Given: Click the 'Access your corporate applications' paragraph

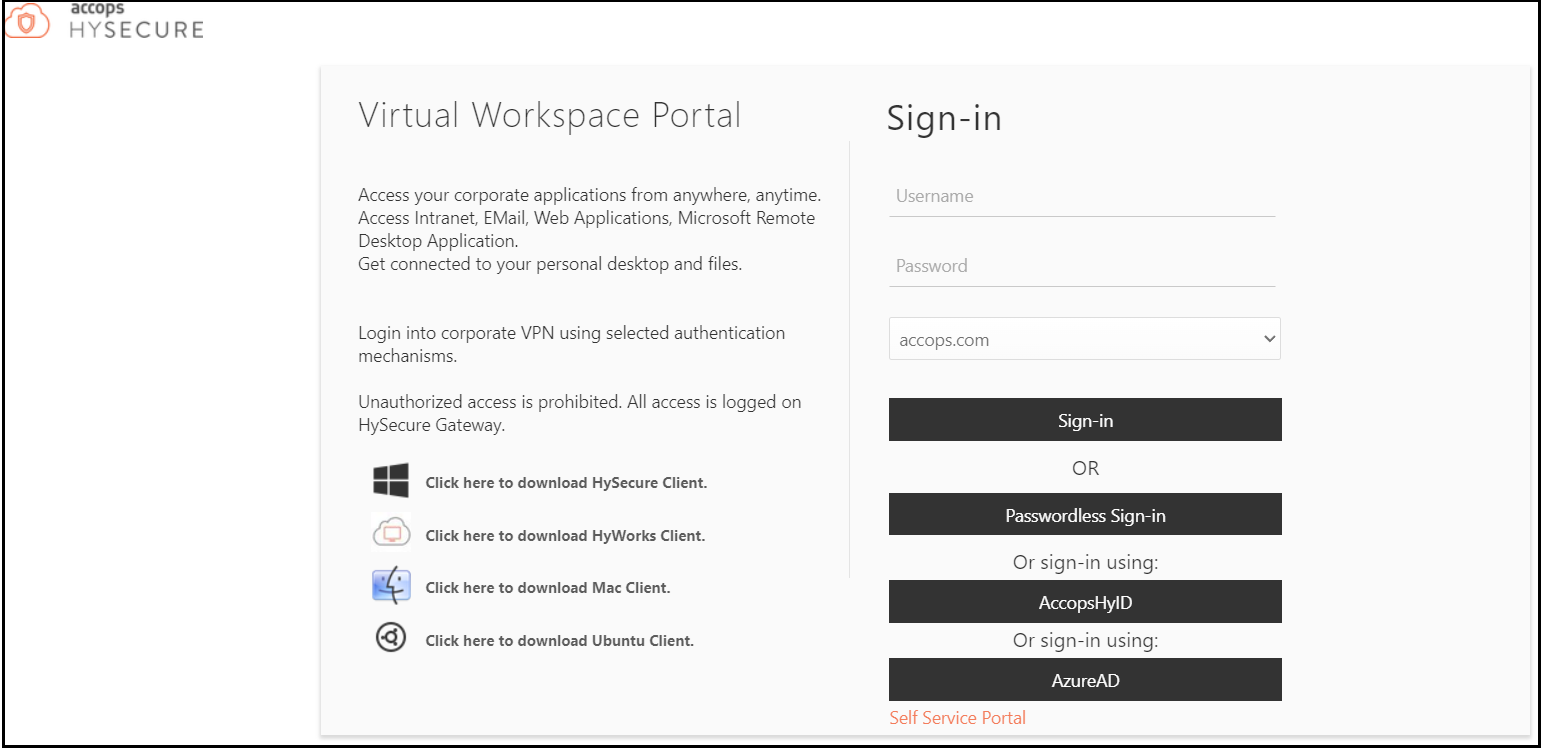Looking at the screenshot, I should click(x=590, y=230).
